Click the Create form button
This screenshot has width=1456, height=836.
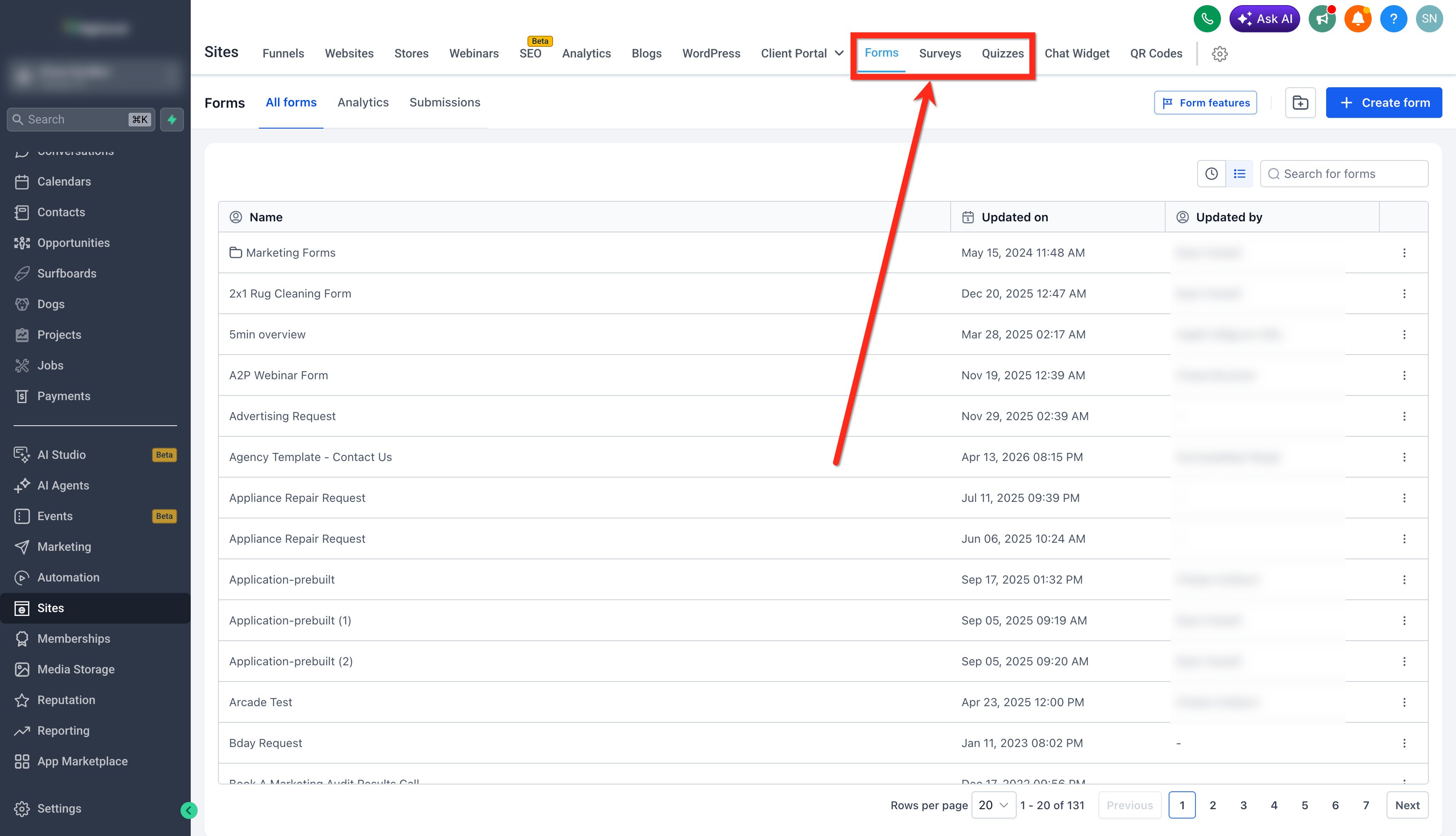[1384, 103]
